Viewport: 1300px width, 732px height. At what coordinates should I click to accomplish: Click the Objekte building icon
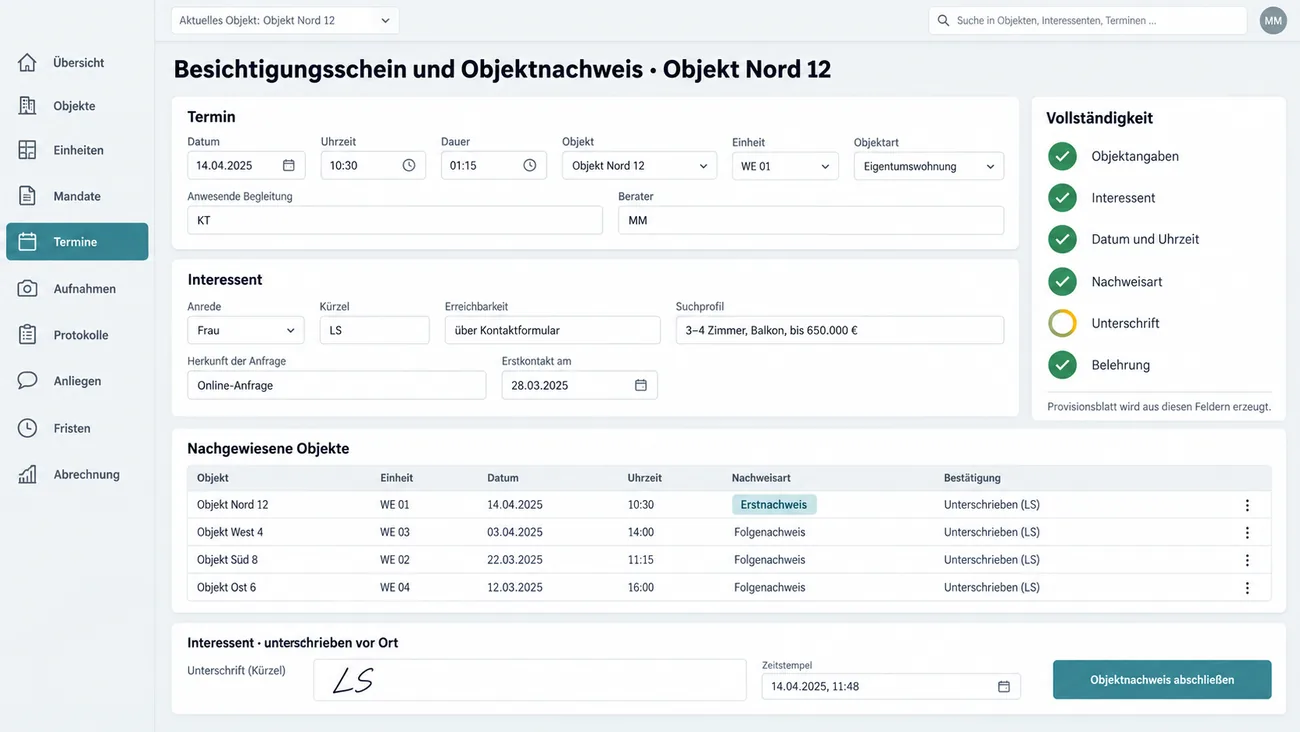pos(28,106)
